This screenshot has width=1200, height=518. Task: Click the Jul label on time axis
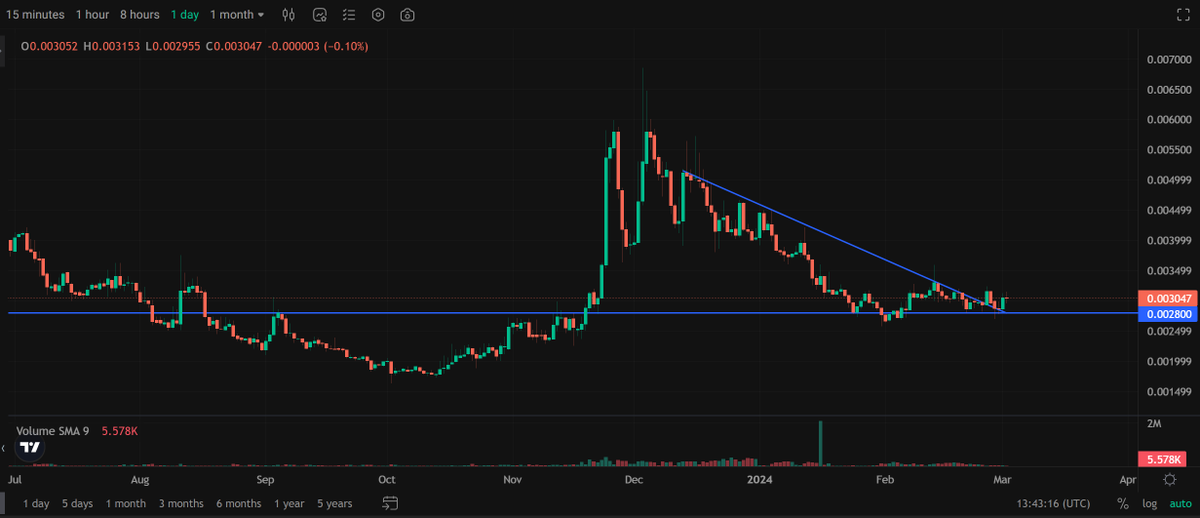click(x=15, y=480)
